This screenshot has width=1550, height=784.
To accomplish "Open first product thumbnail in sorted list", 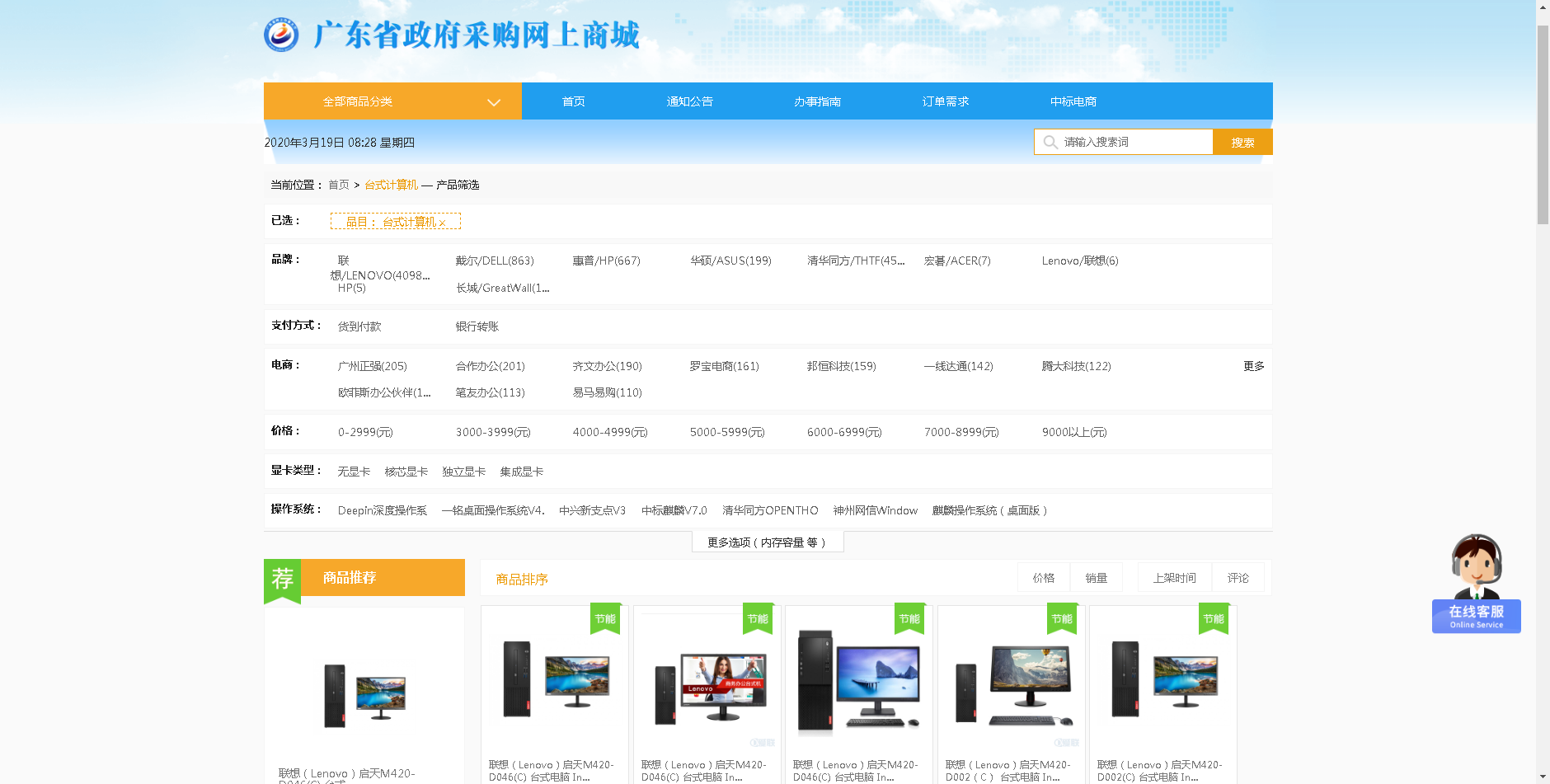I will point(555,678).
